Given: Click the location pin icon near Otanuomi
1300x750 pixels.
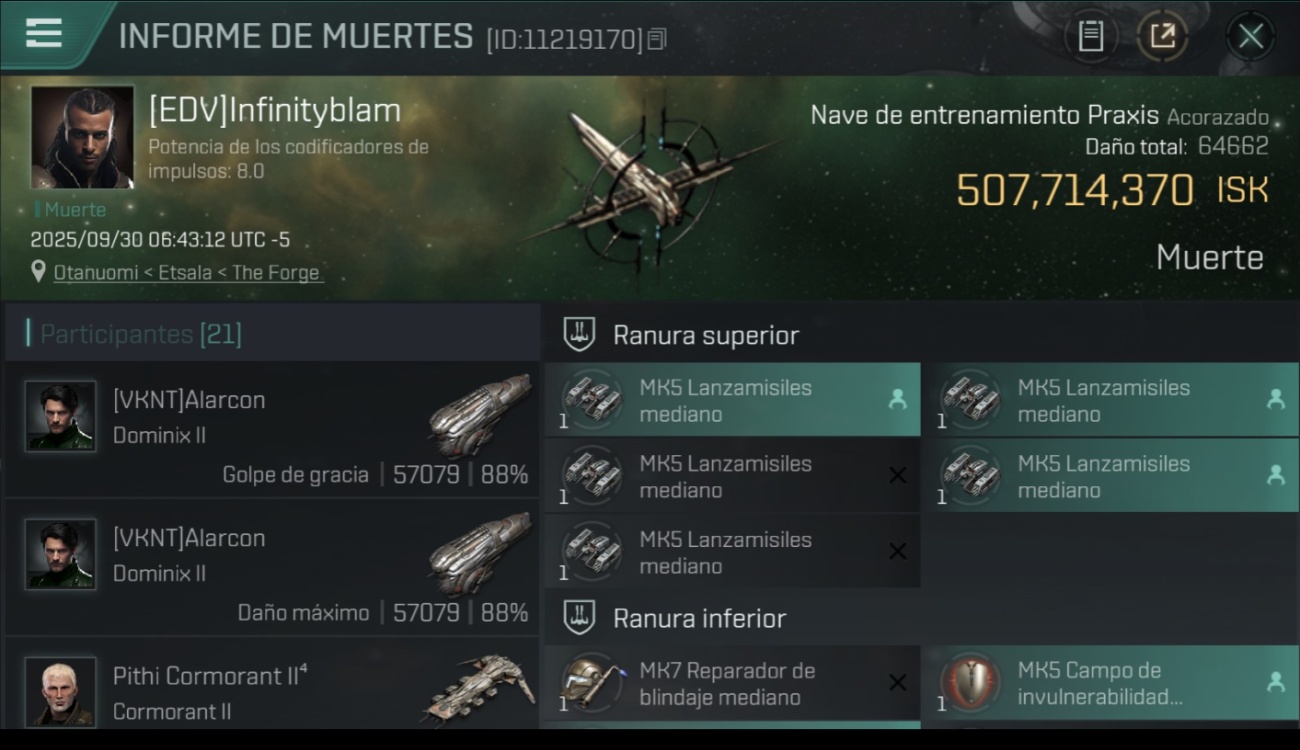Looking at the screenshot, I should tap(39, 272).
